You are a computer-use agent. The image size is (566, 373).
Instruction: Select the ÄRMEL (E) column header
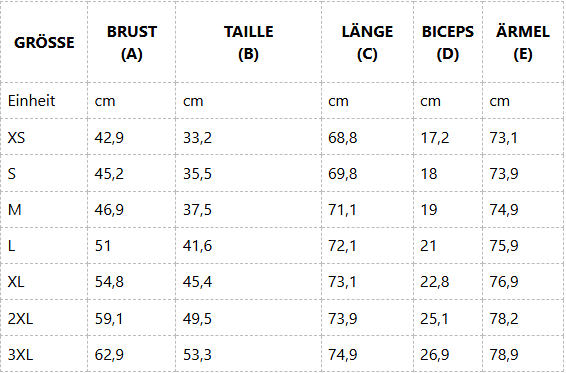tap(523, 43)
